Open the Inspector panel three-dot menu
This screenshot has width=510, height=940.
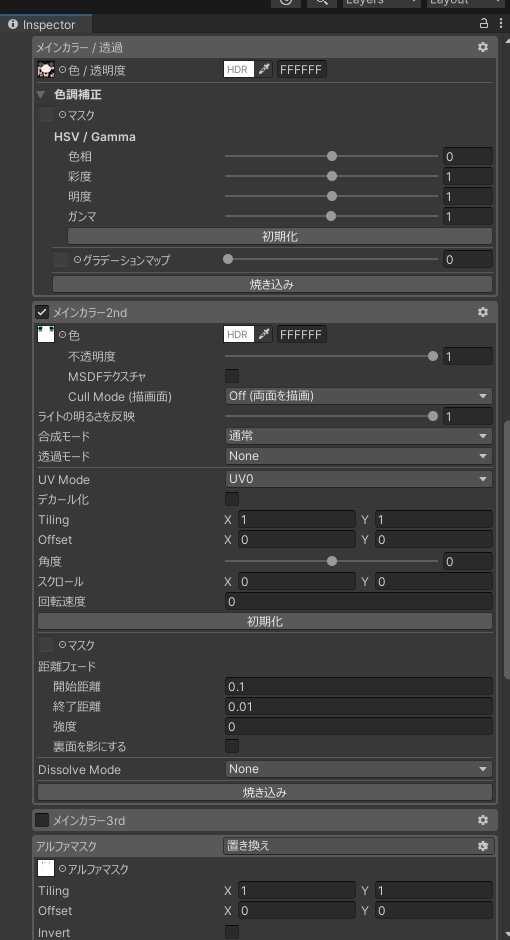pos(501,23)
